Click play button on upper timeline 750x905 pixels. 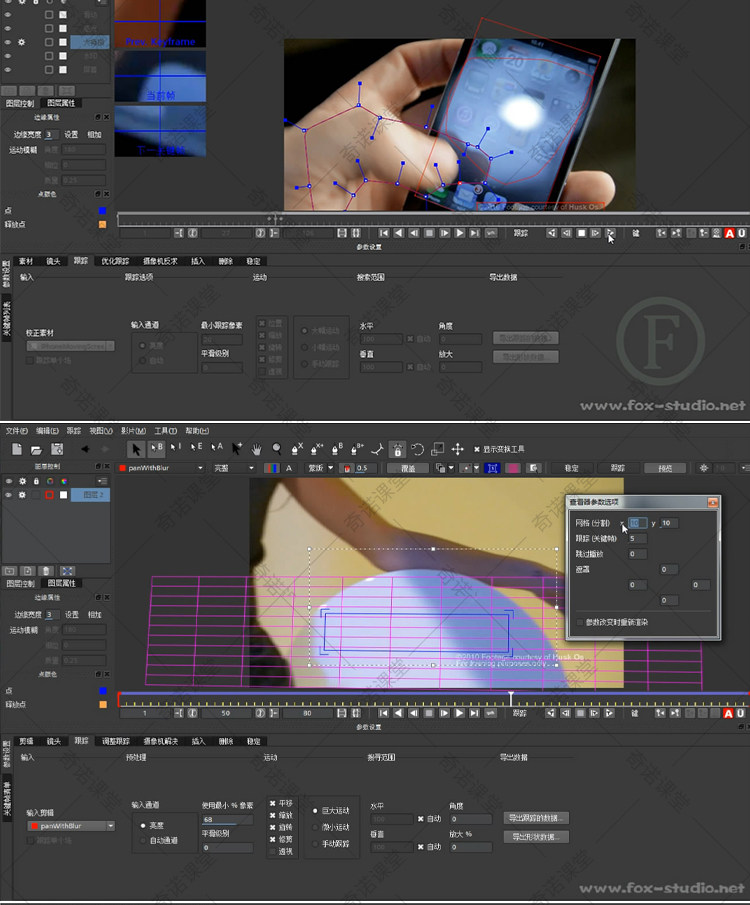pos(460,233)
